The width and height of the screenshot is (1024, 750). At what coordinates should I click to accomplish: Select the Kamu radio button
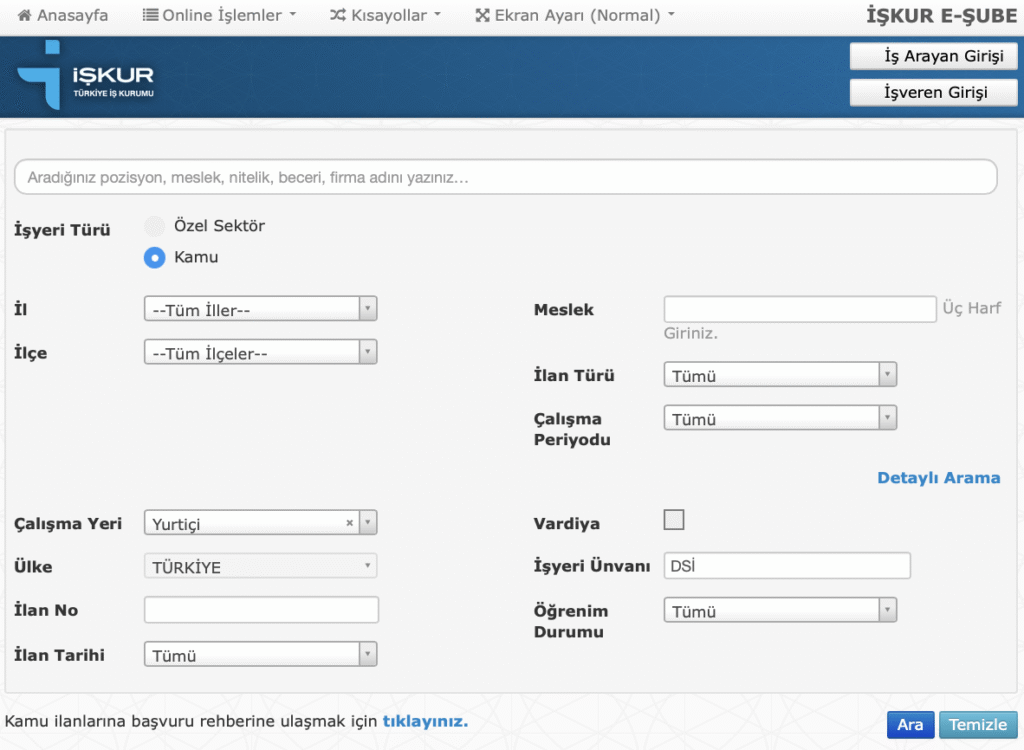(x=154, y=258)
